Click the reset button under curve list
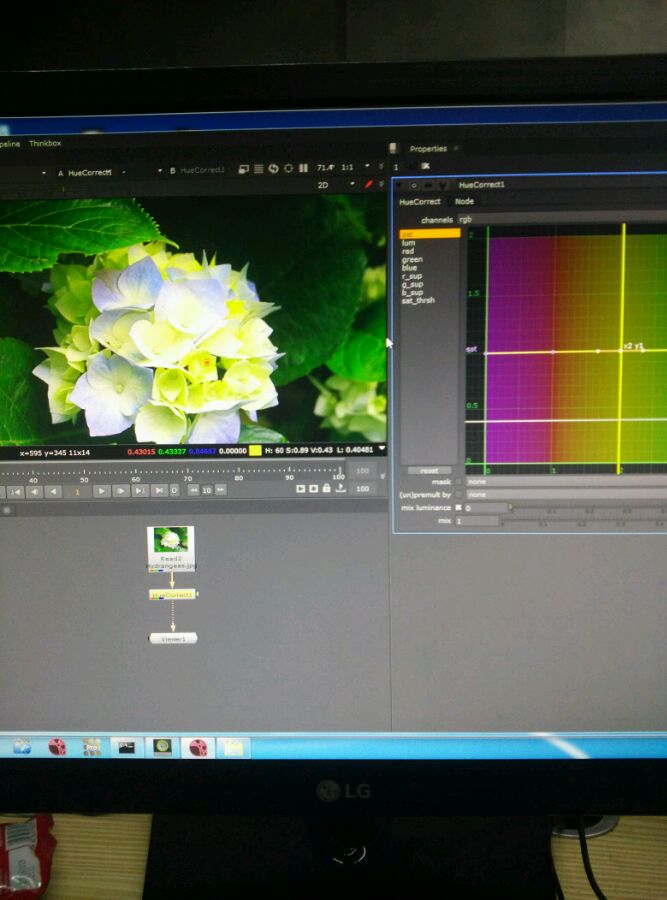The image size is (667, 900). pos(429,470)
